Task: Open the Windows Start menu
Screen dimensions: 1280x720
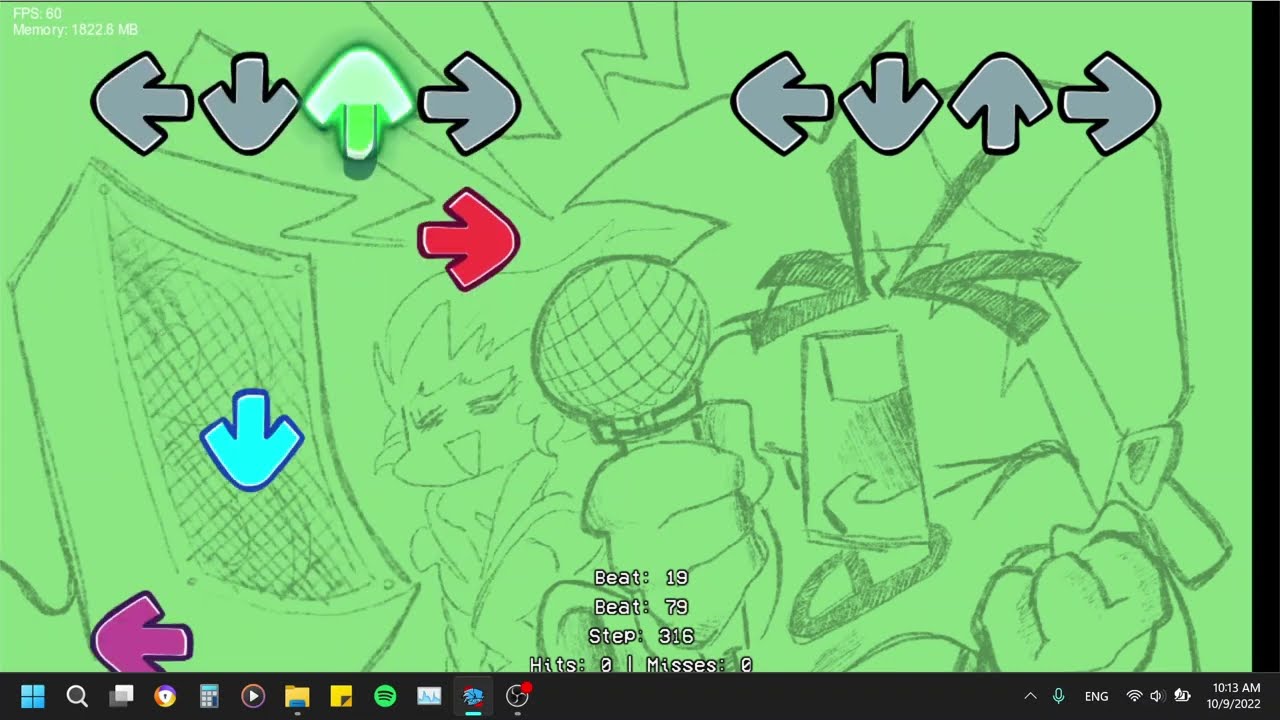Action: click(x=33, y=696)
